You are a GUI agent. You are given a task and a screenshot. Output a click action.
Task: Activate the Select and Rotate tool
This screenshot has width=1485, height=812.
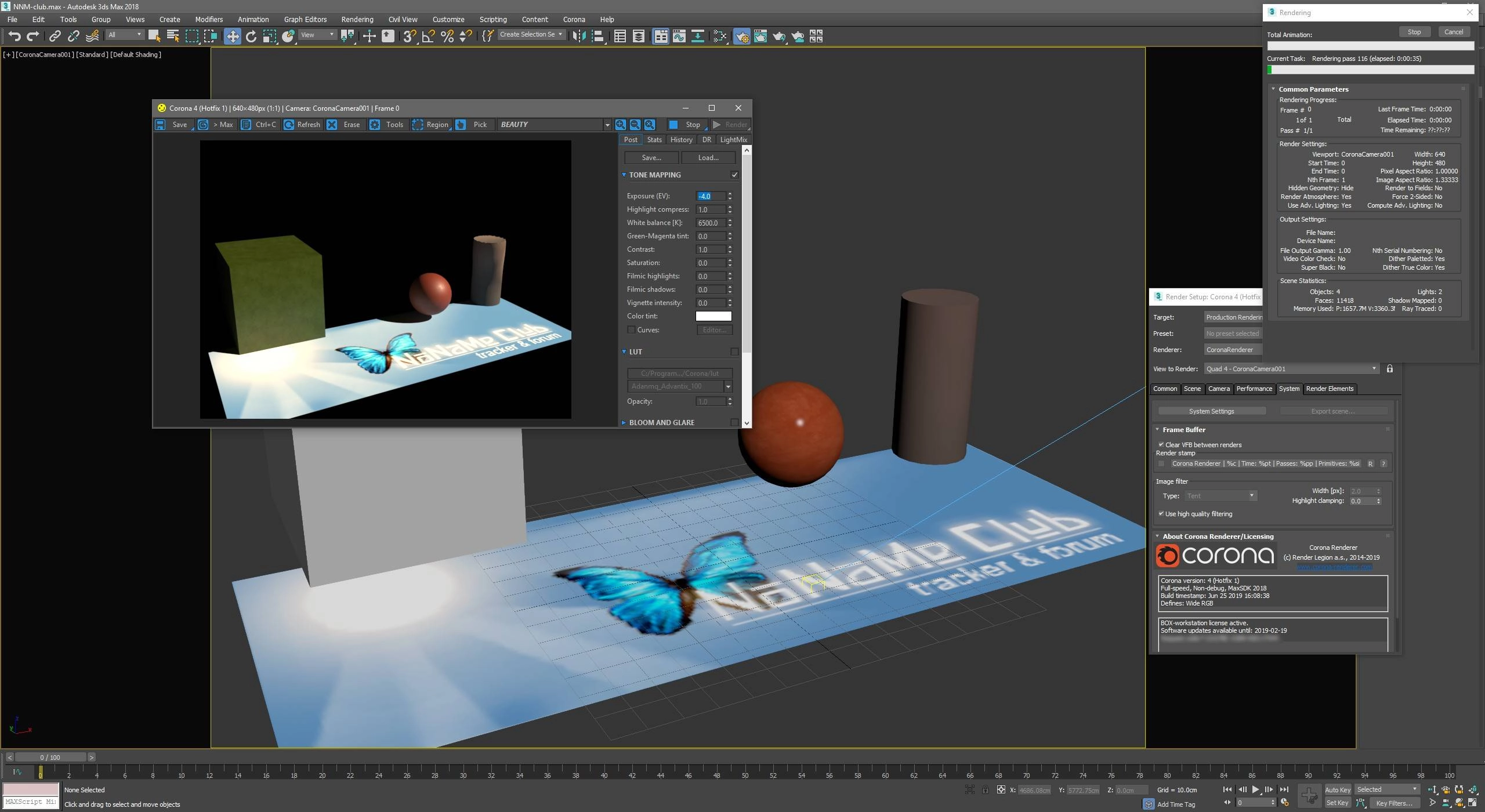(251, 36)
